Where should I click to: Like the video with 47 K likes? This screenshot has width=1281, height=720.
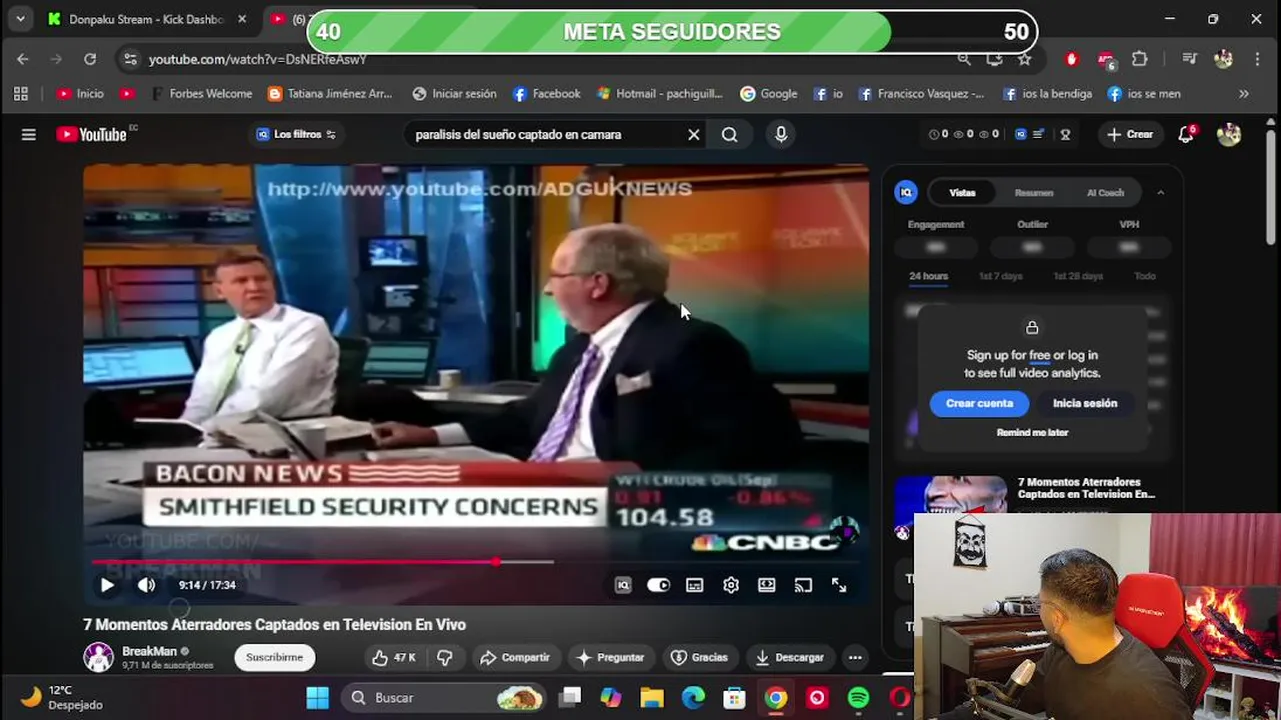pos(393,657)
